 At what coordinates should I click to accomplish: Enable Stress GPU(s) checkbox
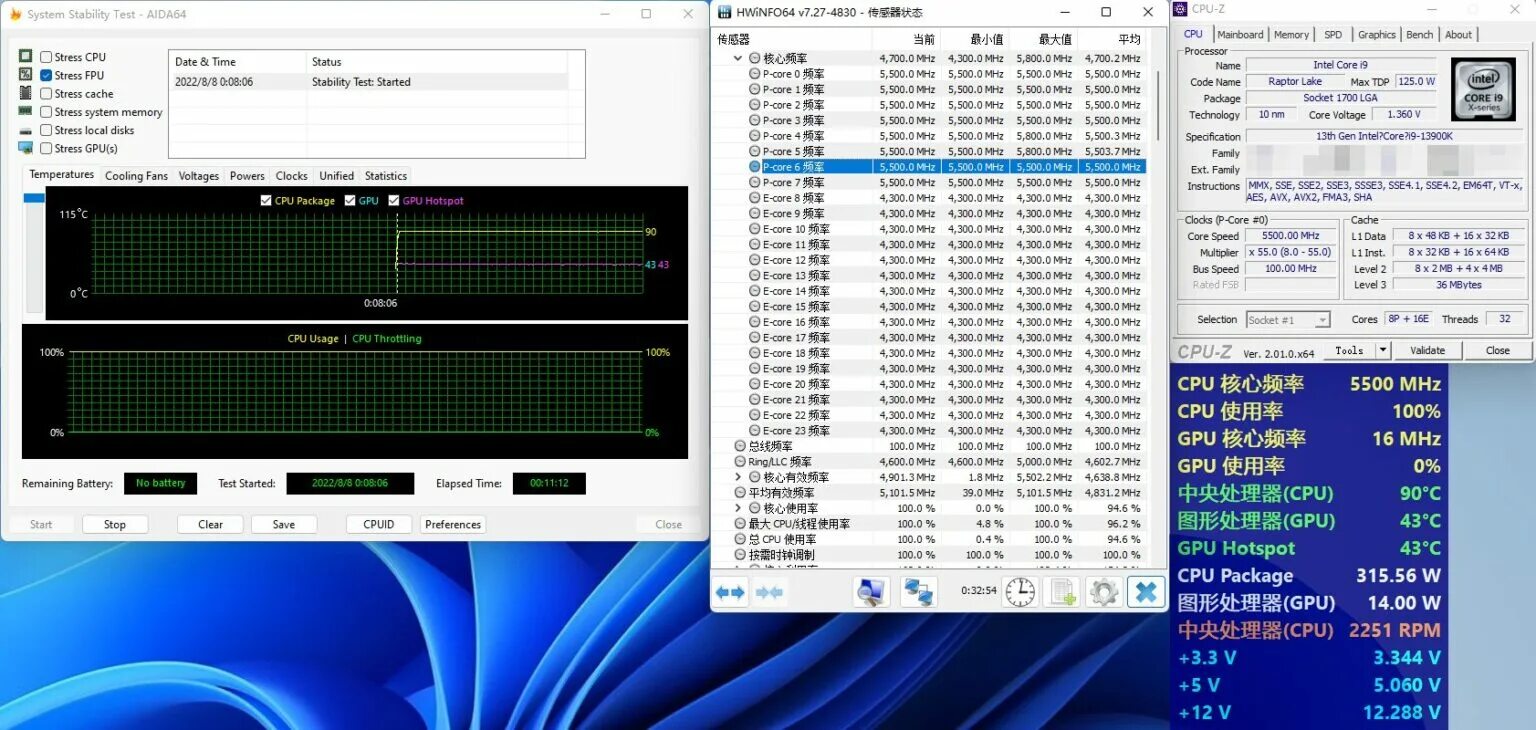click(x=46, y=148)
